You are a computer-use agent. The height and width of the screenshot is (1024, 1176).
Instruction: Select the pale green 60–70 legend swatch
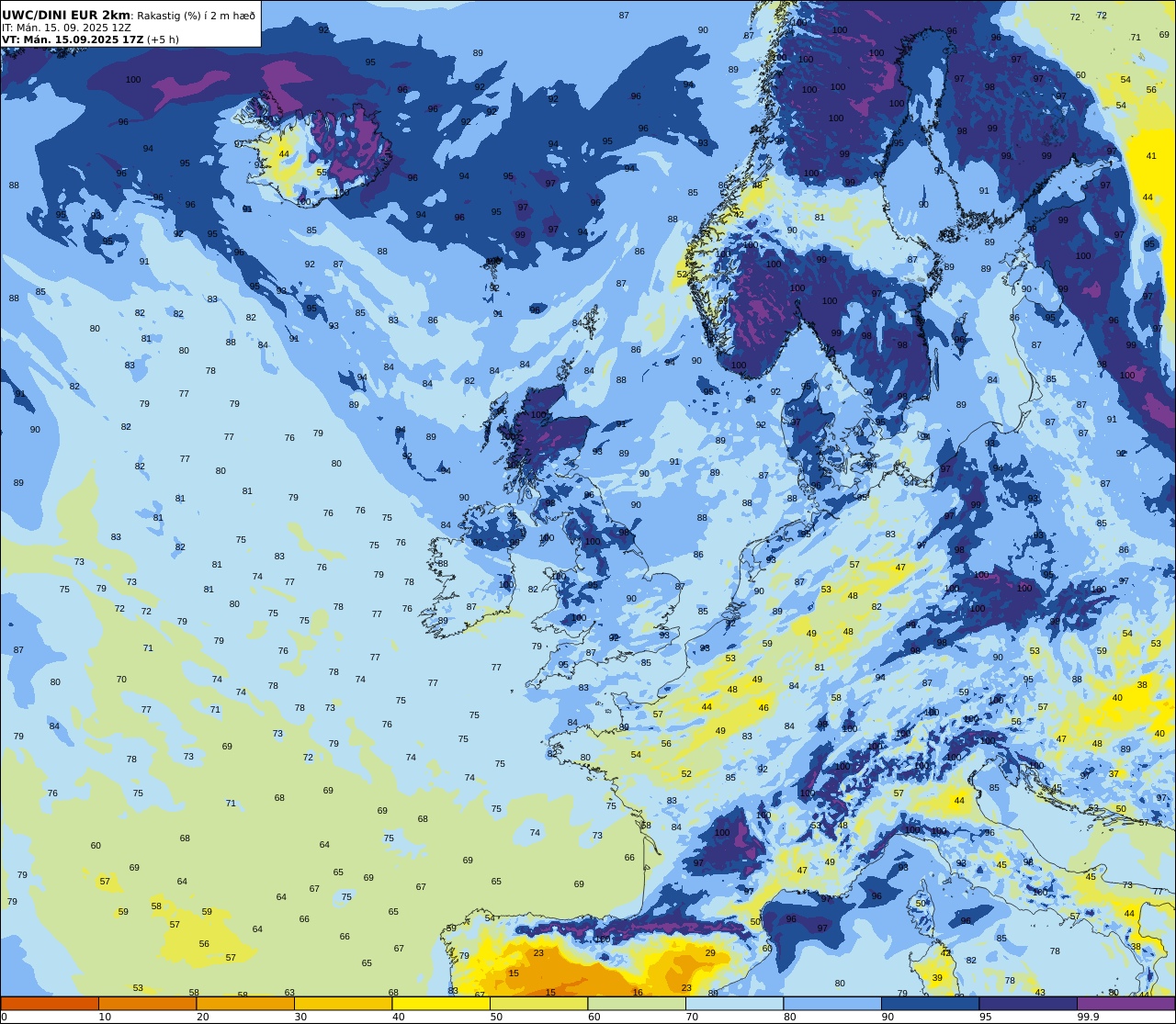tap(637, 1003)
